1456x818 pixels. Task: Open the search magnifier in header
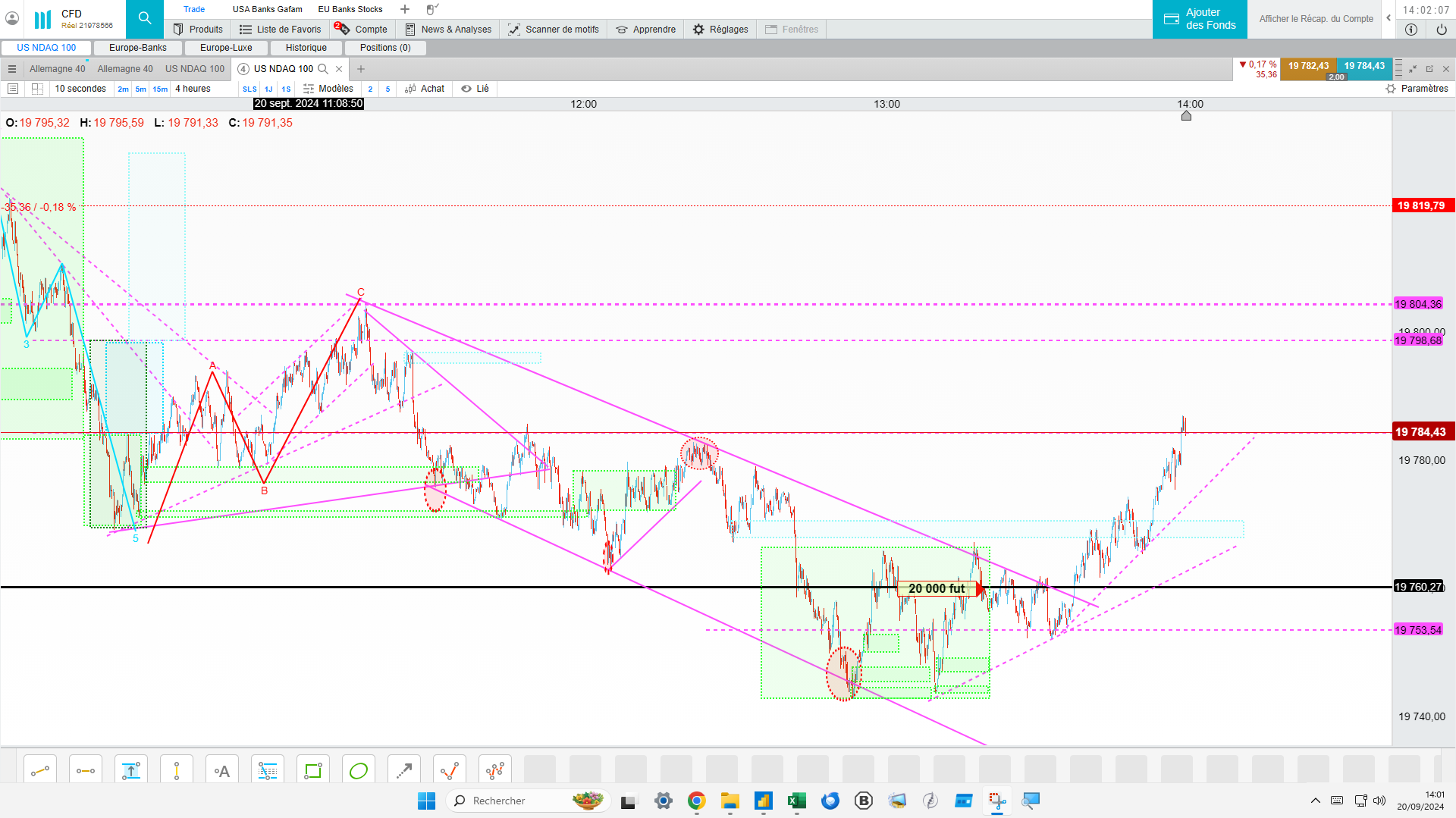click(144, 18)
